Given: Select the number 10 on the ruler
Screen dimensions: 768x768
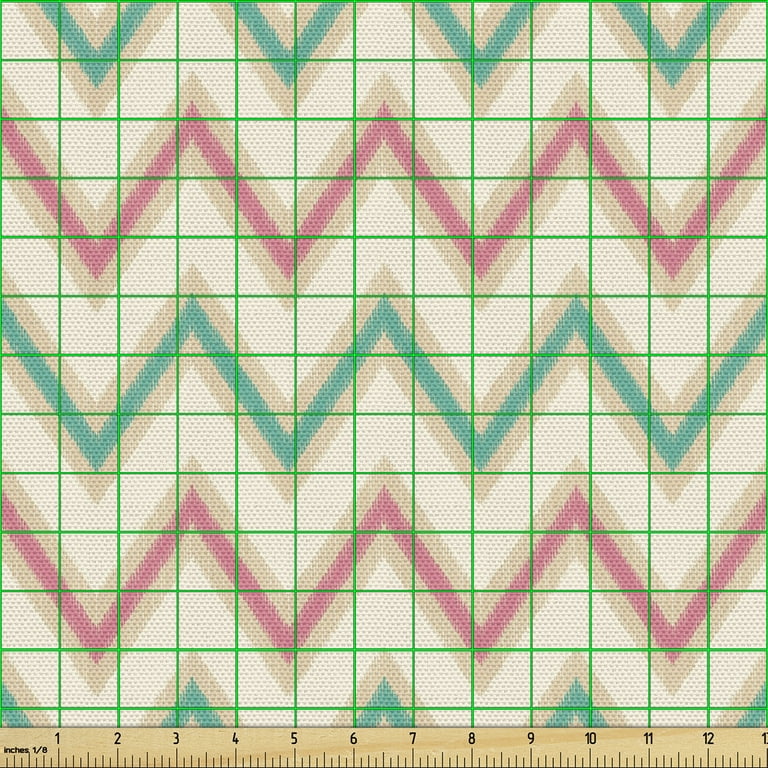Looking at the screenshot, I should click(x=590, y=740).
